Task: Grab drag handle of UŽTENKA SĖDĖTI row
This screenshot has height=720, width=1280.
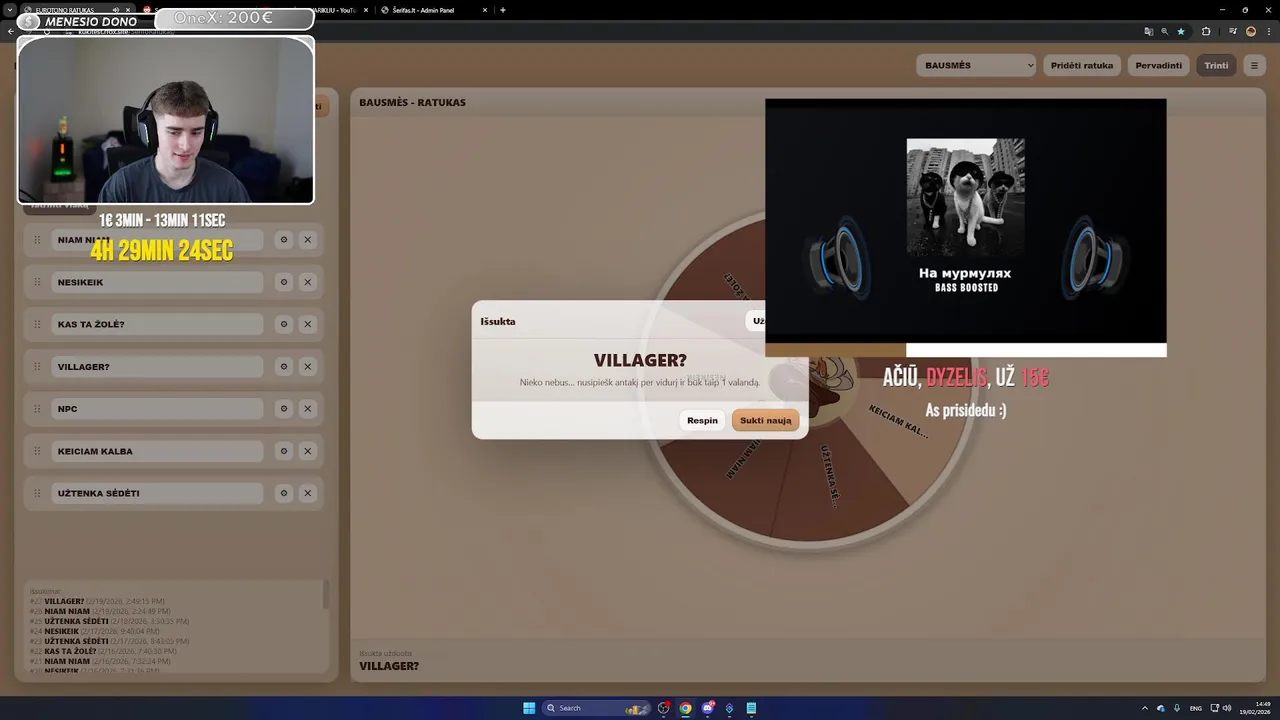Action: click(x=37, y=493)
